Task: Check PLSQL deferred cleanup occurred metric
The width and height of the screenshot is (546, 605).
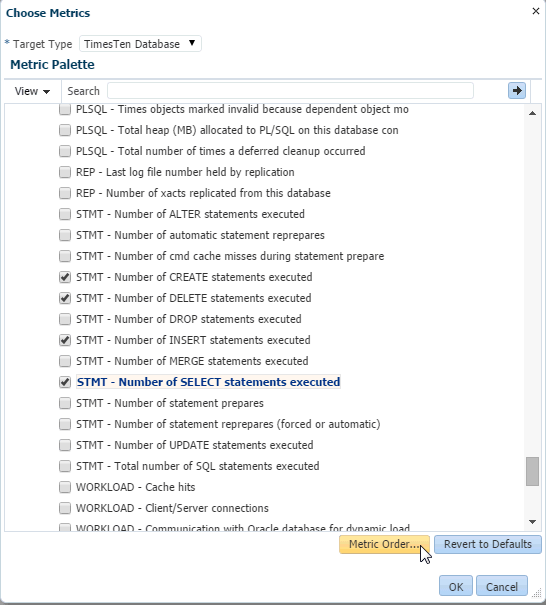Action: [x=65, y=151]
